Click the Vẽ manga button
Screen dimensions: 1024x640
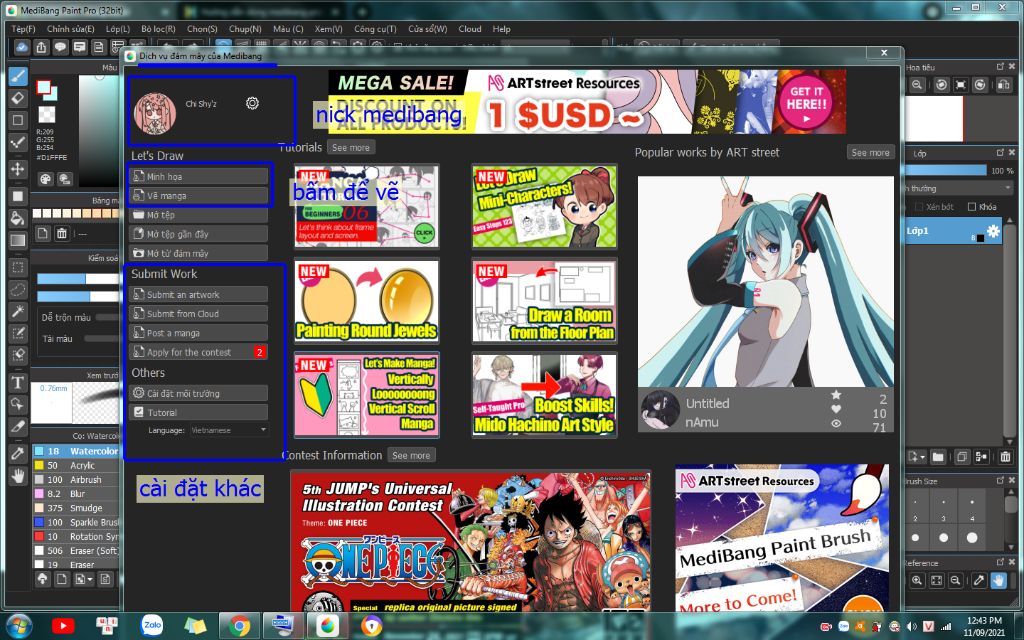199,195
